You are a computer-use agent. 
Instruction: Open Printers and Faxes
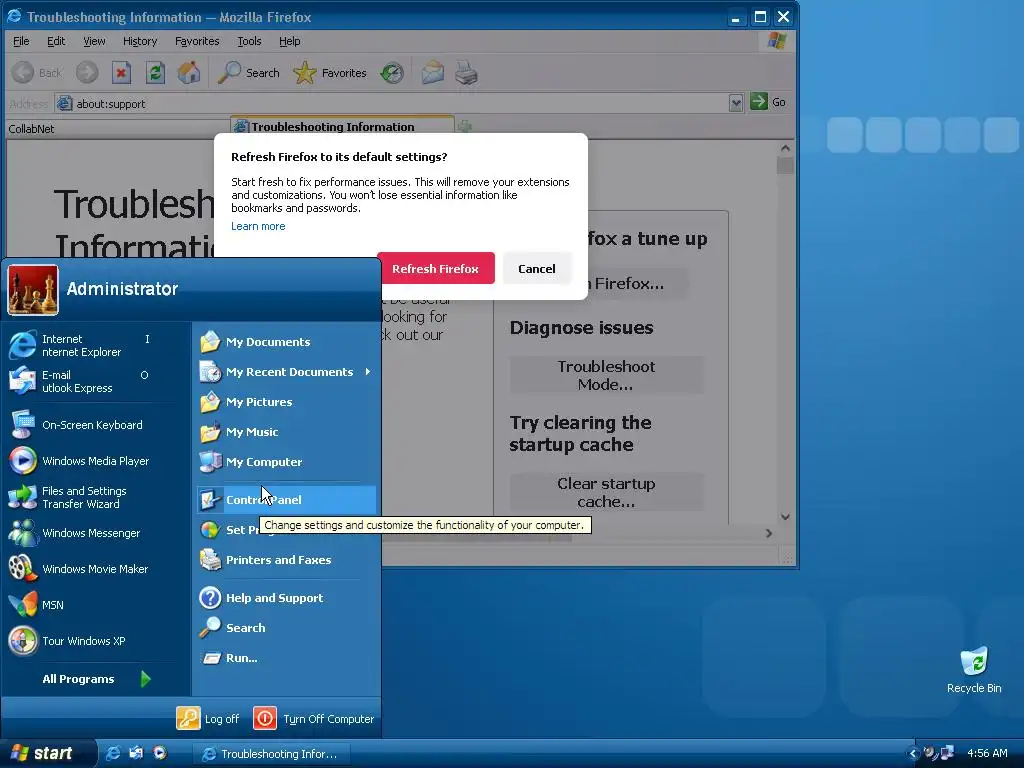pos(286,560)
